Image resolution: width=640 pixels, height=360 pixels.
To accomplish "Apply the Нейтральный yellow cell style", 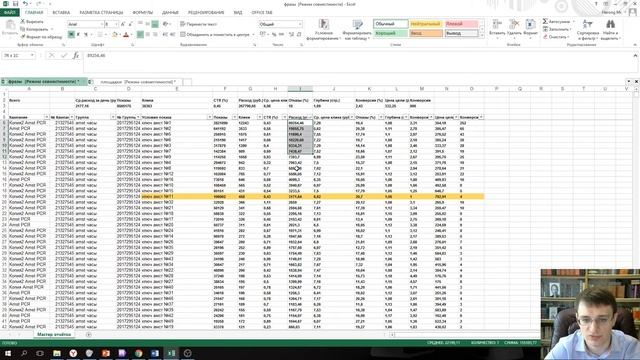I will pyautogui.click(x=426, y=24).
